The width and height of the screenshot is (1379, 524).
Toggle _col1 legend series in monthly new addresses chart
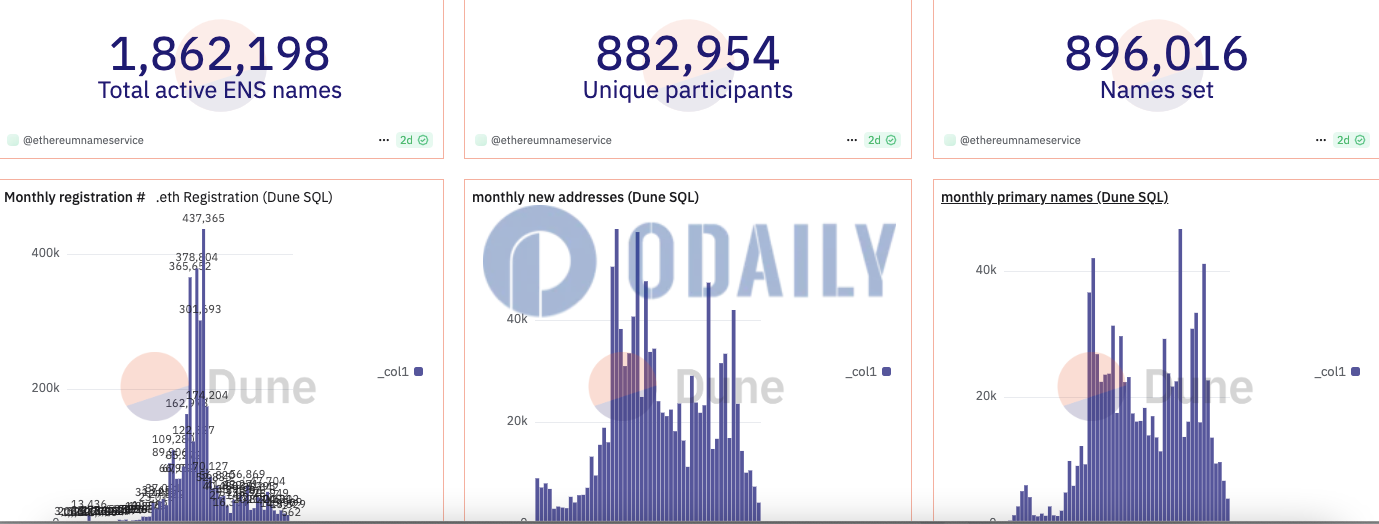867,372
